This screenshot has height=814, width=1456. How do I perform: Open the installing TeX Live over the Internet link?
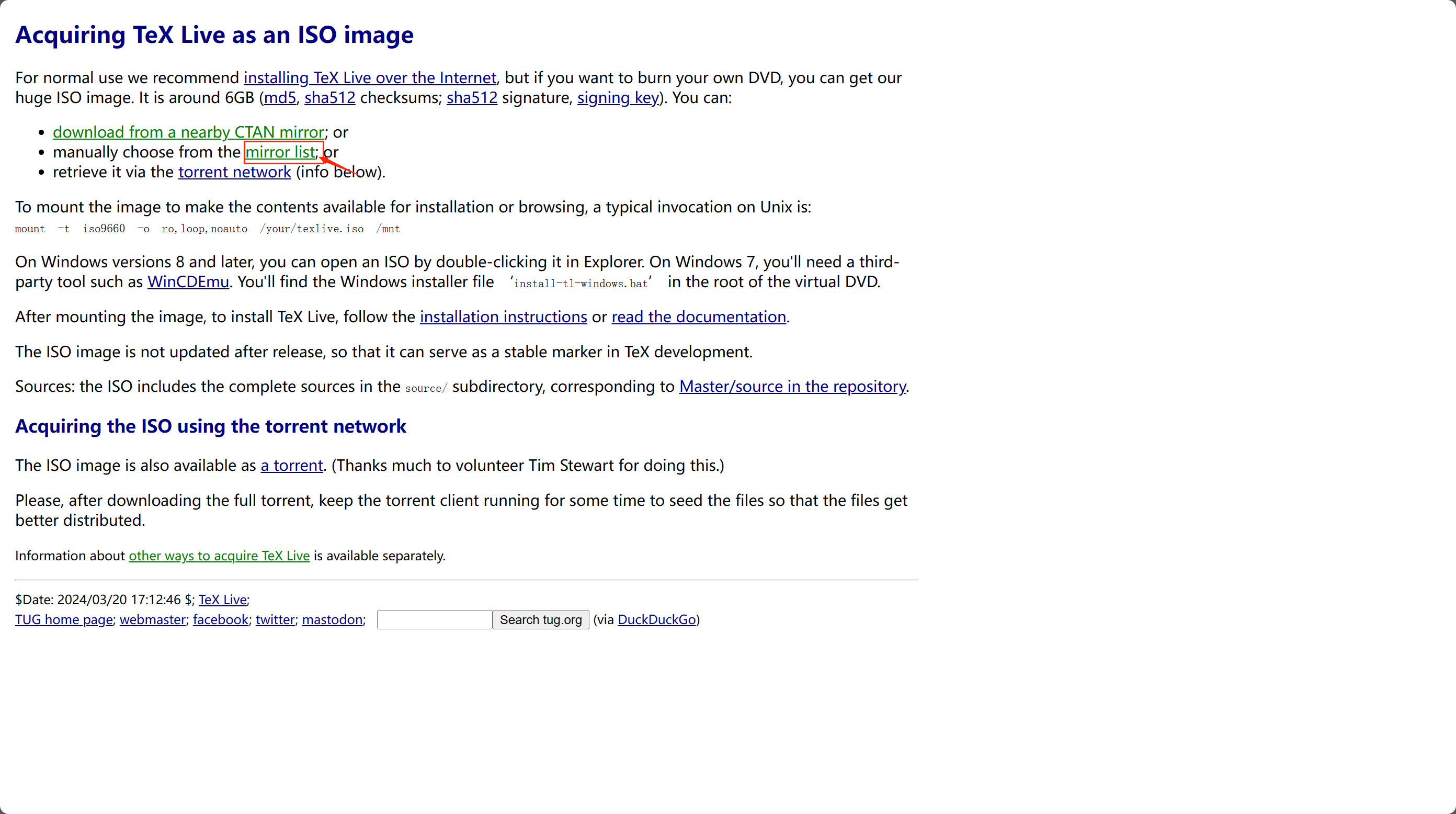(x=370, y=77)
